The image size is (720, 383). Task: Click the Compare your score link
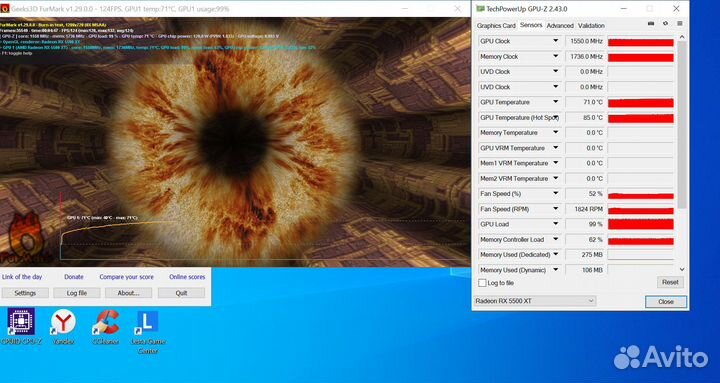(127, 277)
